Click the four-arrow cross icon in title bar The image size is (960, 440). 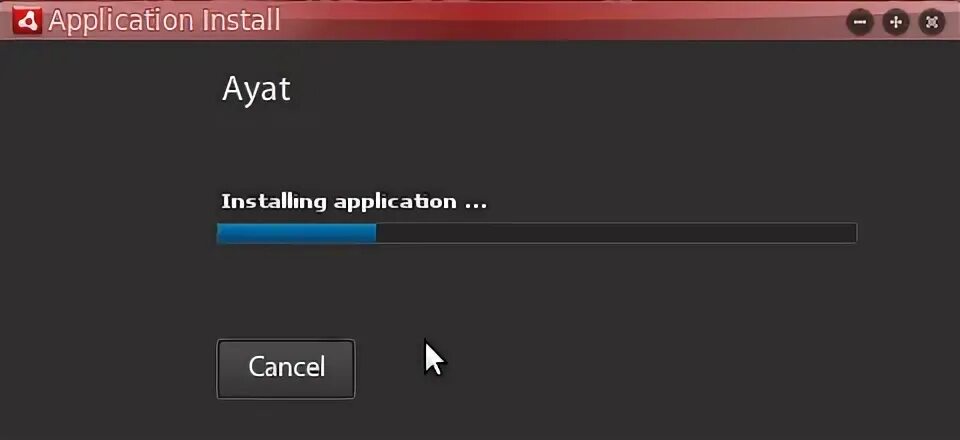pyautogui.click(x=896, y=23)
